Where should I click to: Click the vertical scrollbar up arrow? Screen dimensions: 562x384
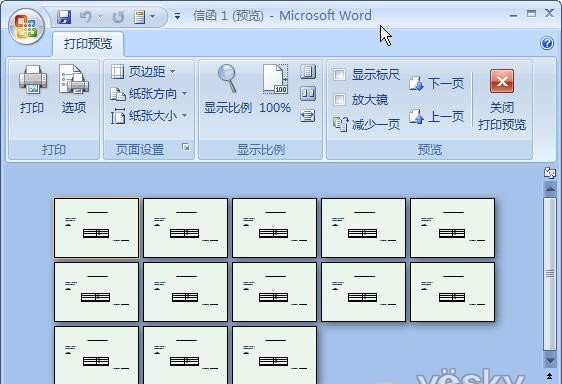click(549, 189)
